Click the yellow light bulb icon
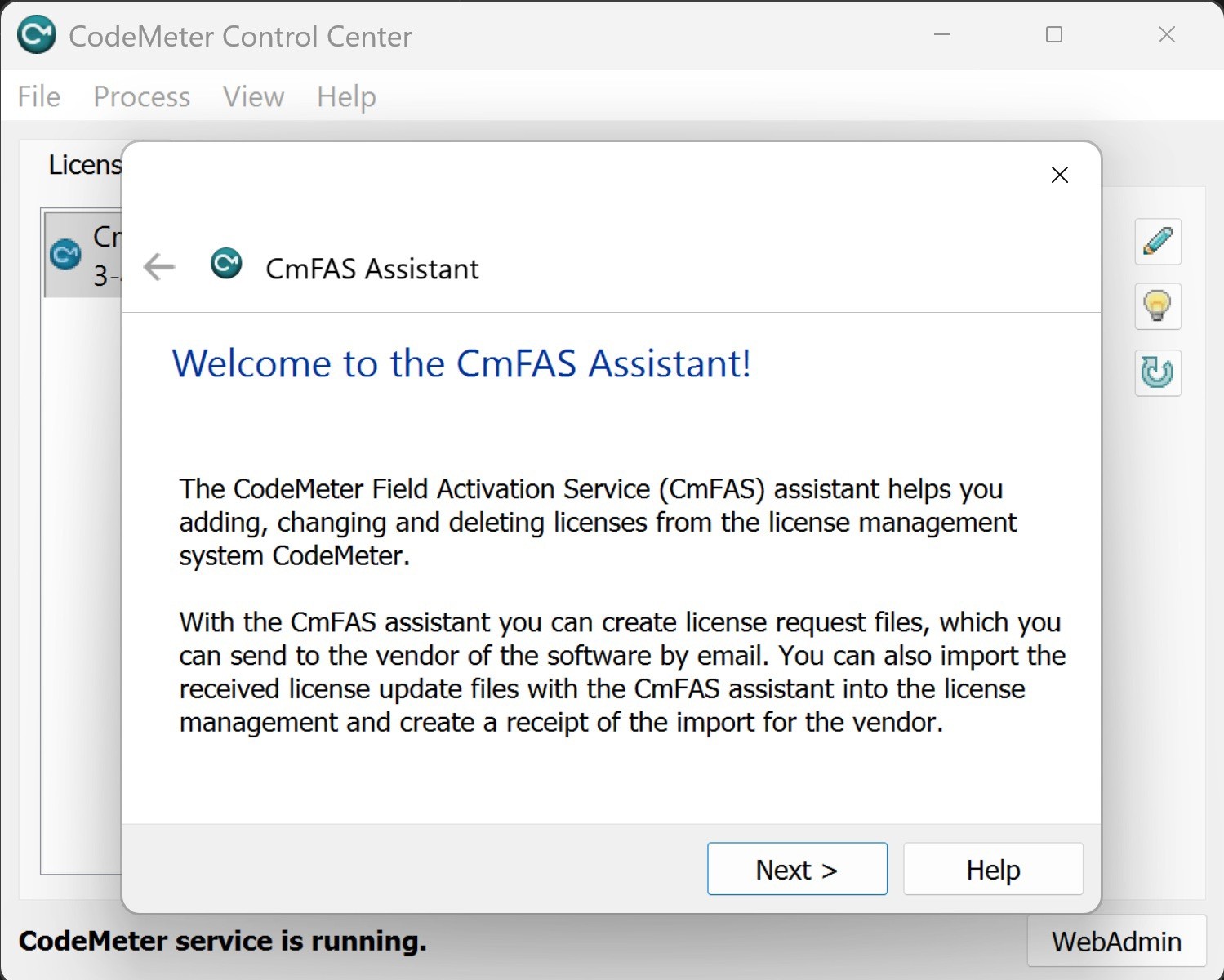The image size is (1224, 980). coord(1158,307)
